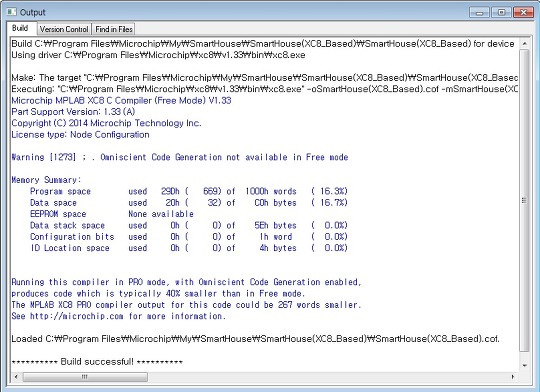Click the horizontal scrollbar right arrow
Screen dimensions: 540x392
[x=512, y=376]
